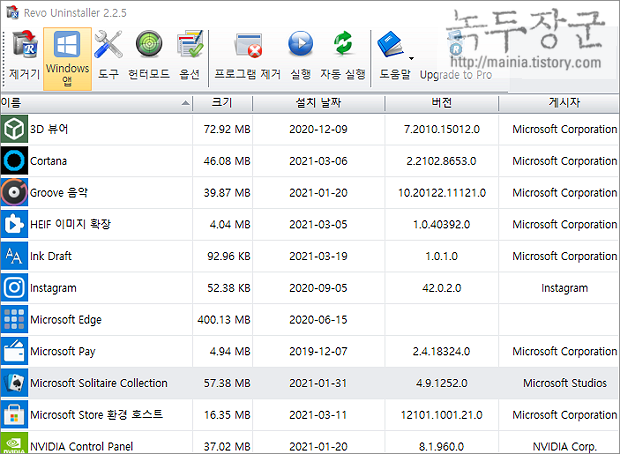
Task: Click the Upgrade to Pro link
Action: click(x=456, y=75)
